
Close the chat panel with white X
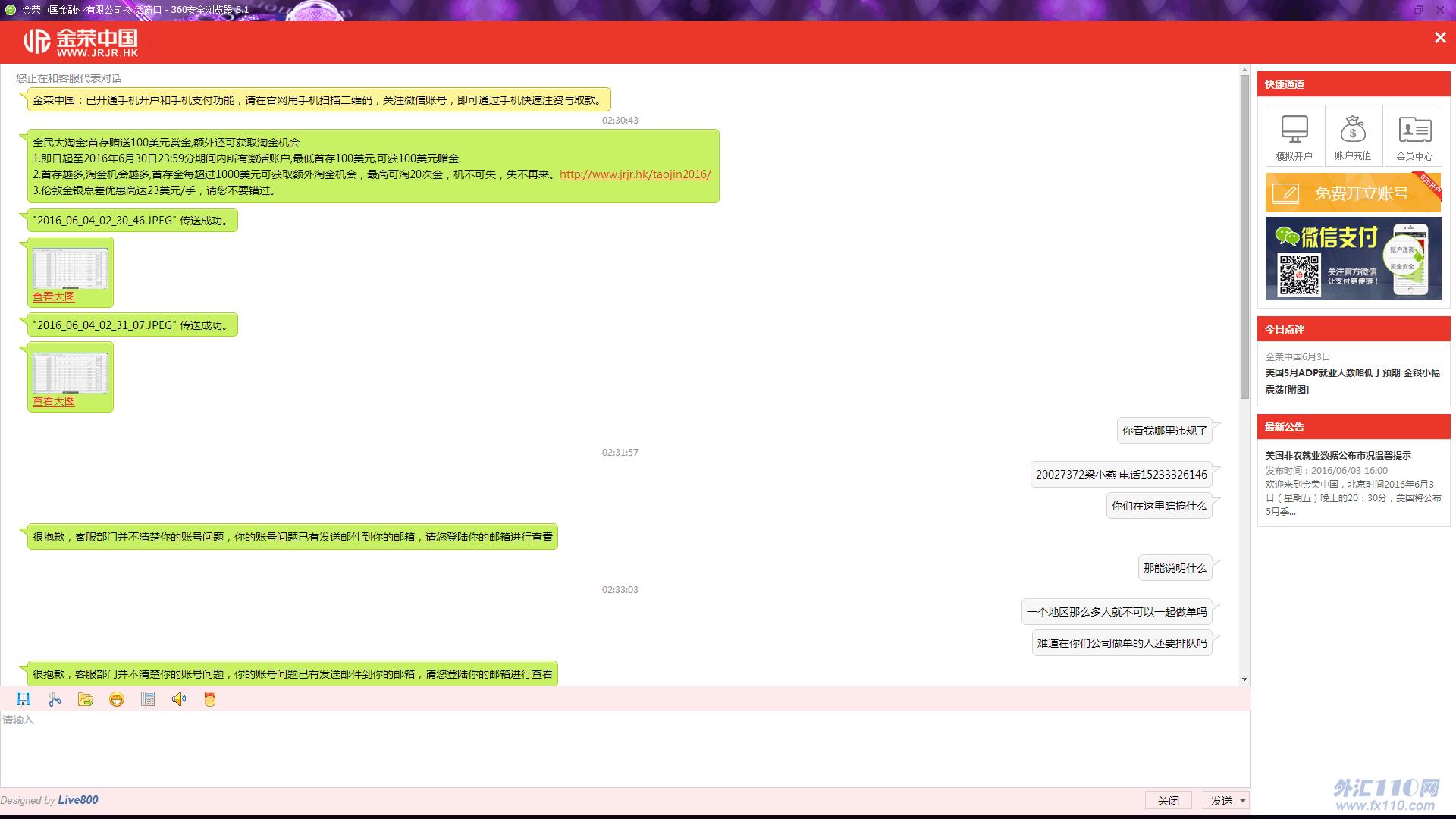click(1440, 38)
